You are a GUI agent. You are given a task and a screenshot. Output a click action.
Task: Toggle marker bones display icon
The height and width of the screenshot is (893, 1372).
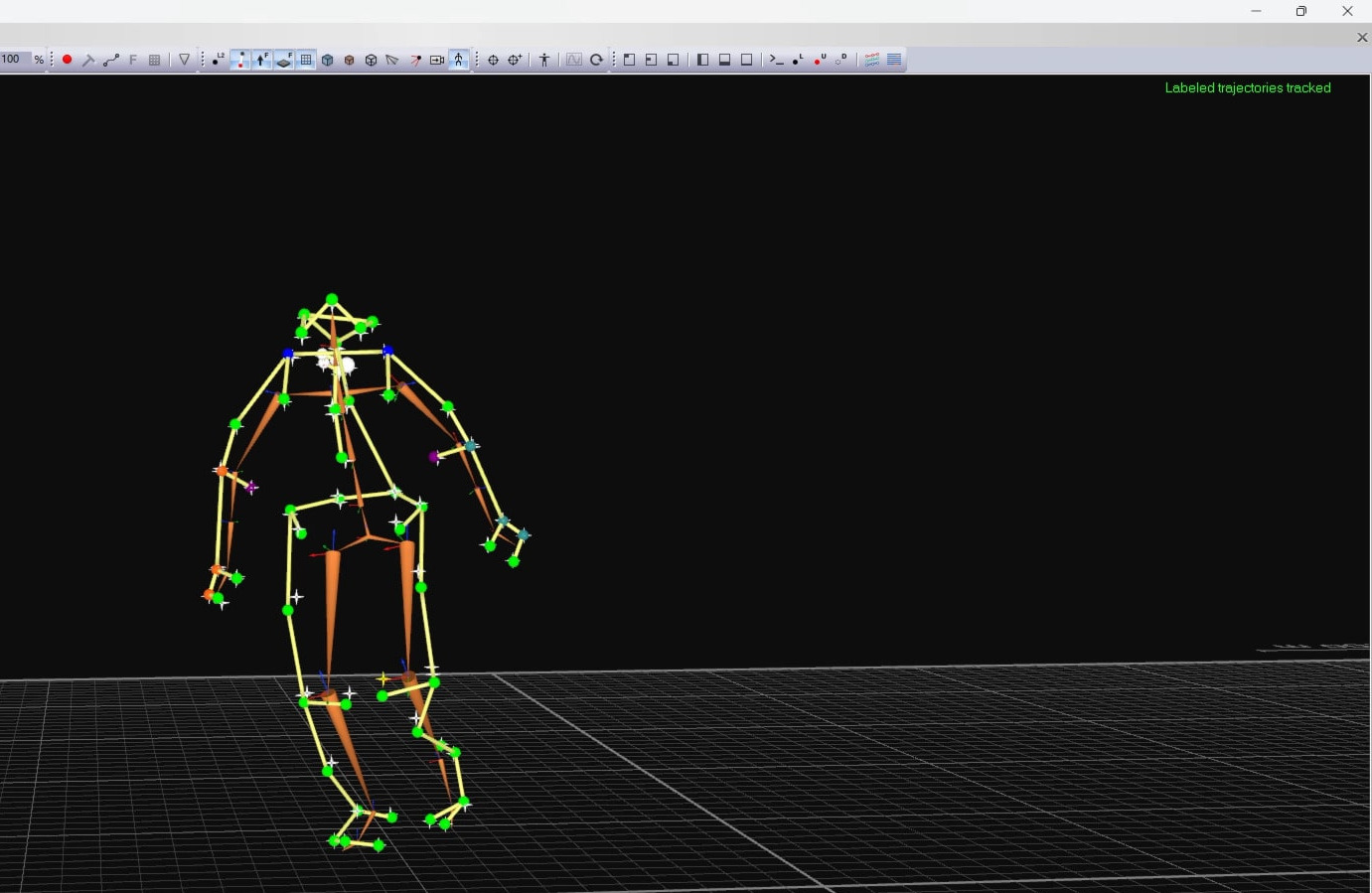pos(239,60)
